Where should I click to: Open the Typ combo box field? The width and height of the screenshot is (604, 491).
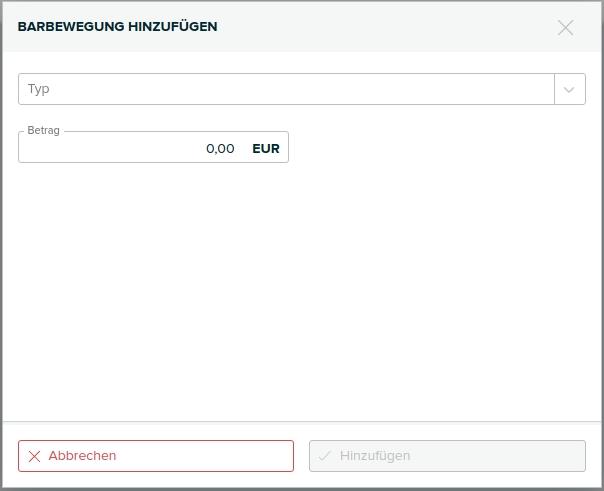(302, 89)
